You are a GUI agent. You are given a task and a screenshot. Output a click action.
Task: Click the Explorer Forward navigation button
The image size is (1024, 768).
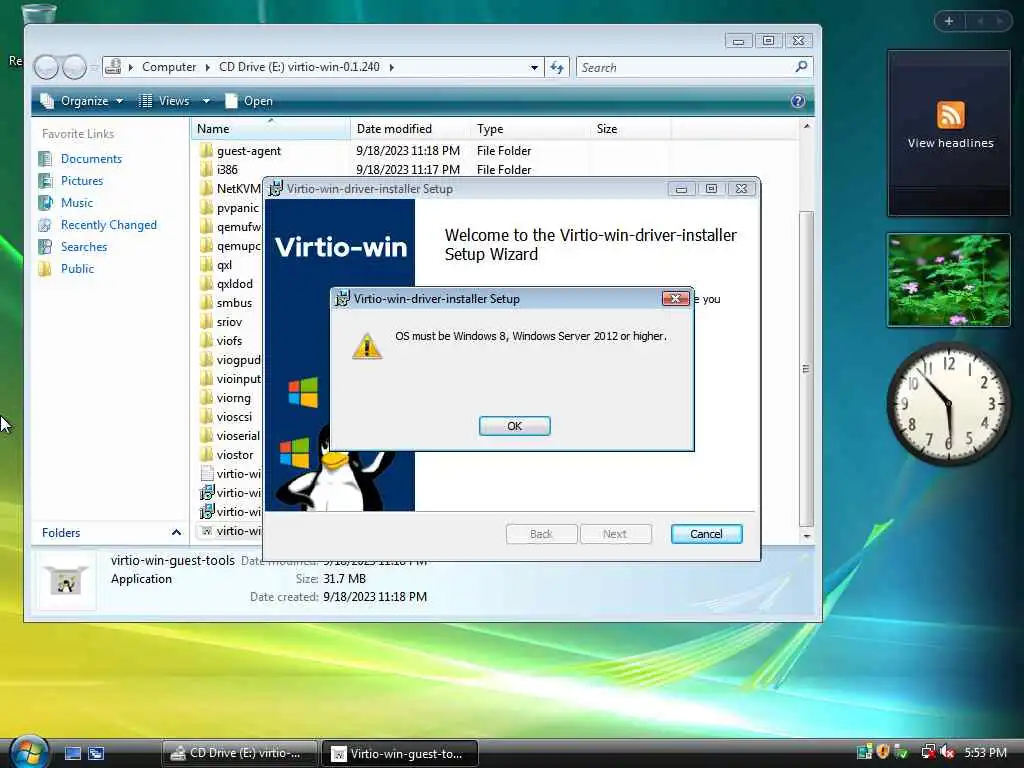(74, 67)
